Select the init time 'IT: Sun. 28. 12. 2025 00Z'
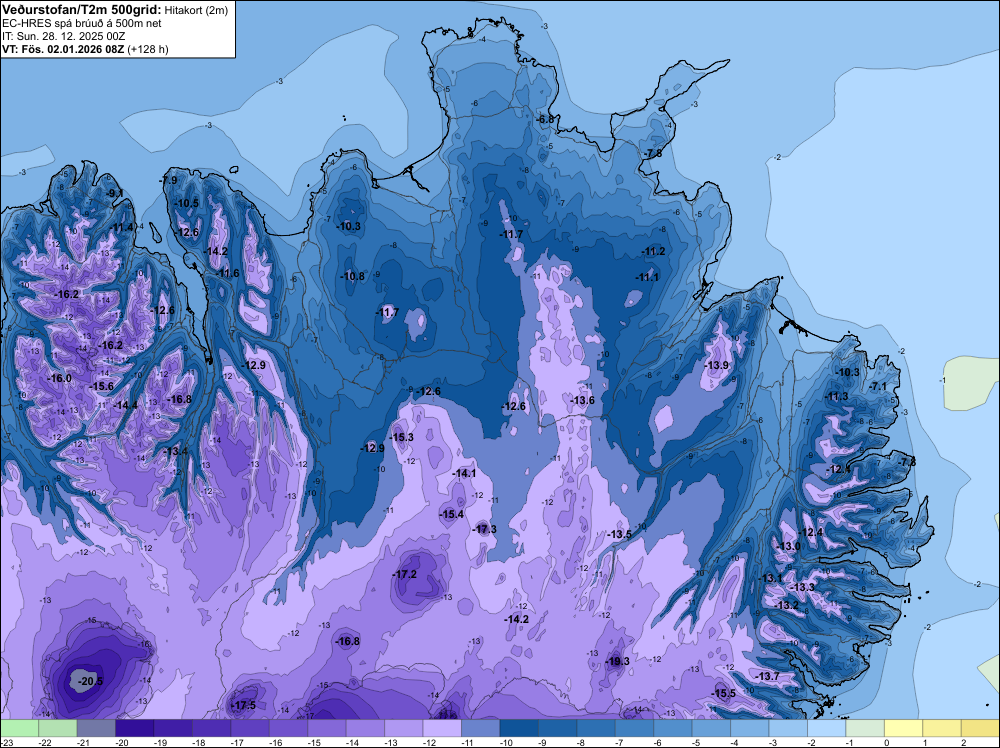 pyautogui.click(x=64, y=36)
